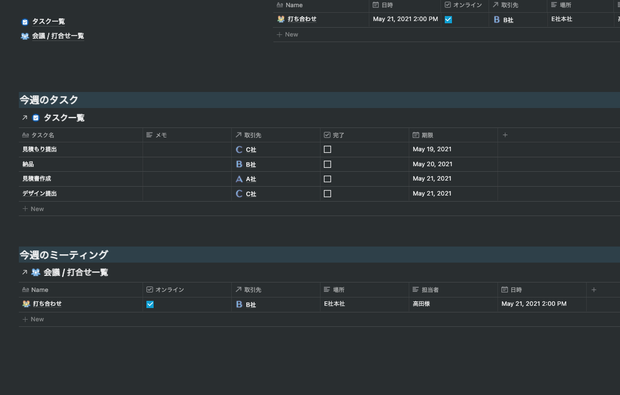The width and height of the screenshot is (620, 395).
Task: Add a column with plus in task table
Action: coord(505,135)
